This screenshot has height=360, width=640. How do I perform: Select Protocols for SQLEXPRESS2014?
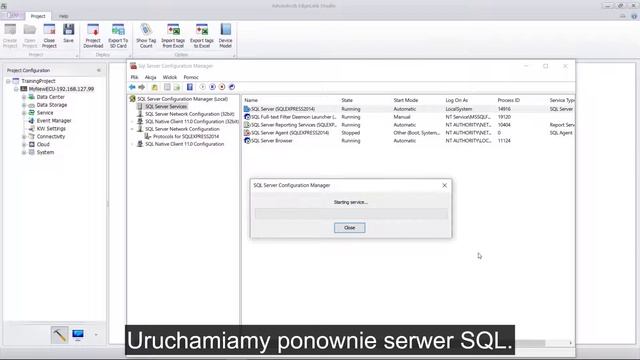pos(186,136)
